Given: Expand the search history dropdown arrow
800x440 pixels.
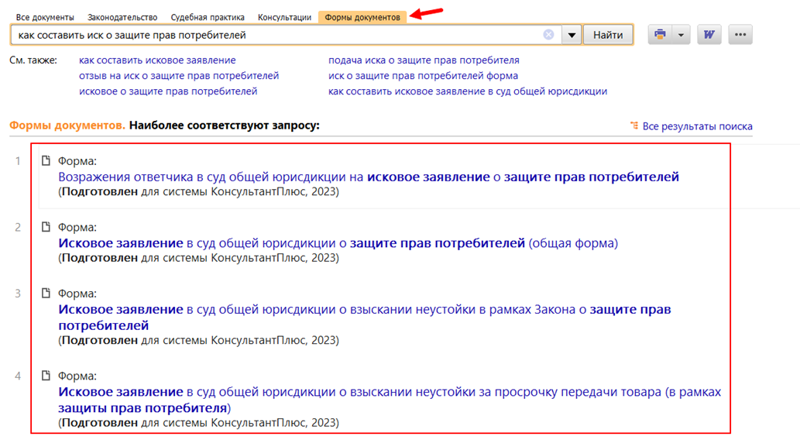Looking at the screenshot, I should (x=572, y=35).
